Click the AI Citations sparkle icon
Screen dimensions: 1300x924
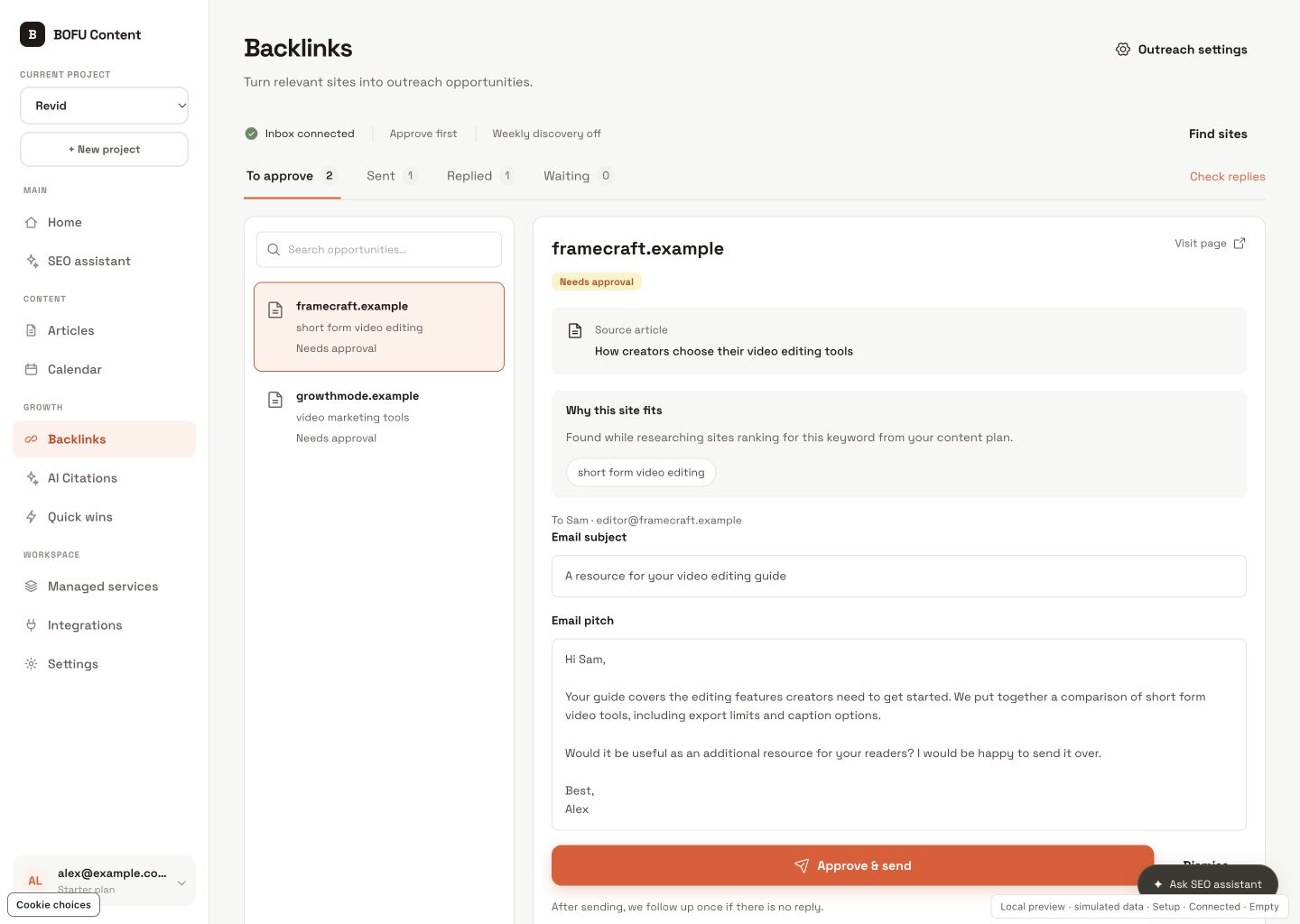pos(32,478)
